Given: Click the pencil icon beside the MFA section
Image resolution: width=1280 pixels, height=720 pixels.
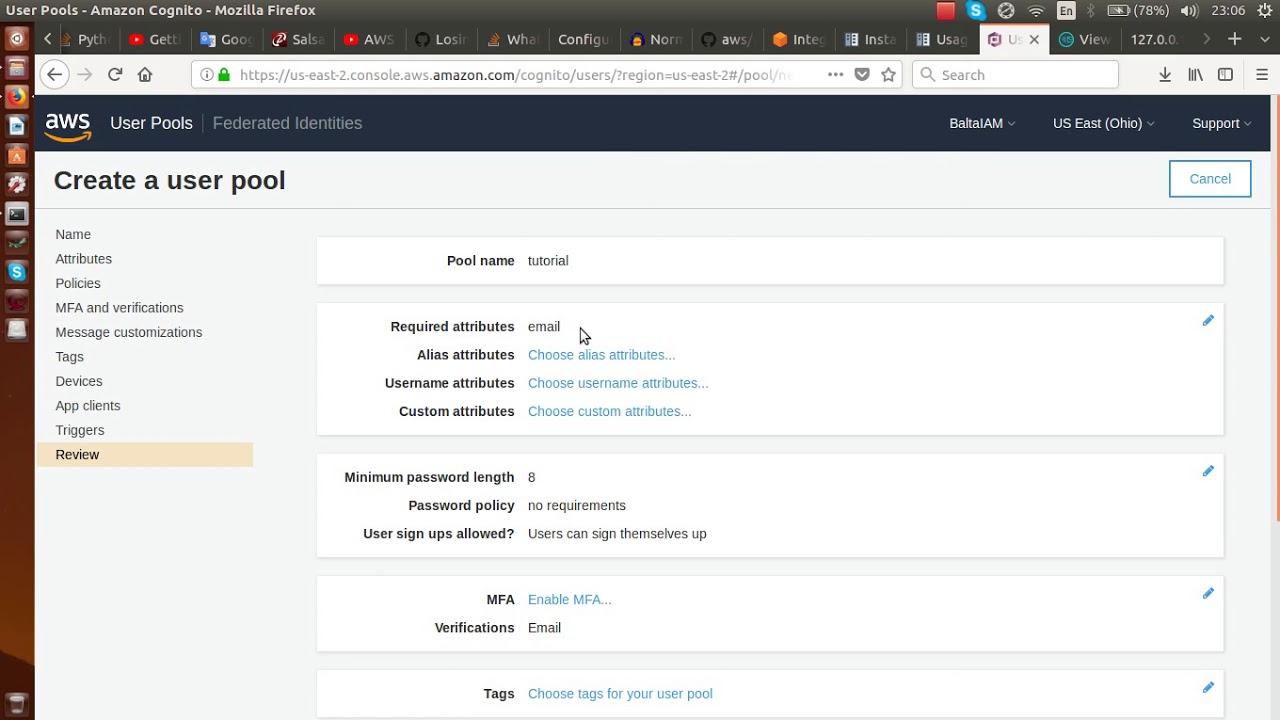Looking at the screenshot, I should pyautogui.click(x=1208, y=594).
